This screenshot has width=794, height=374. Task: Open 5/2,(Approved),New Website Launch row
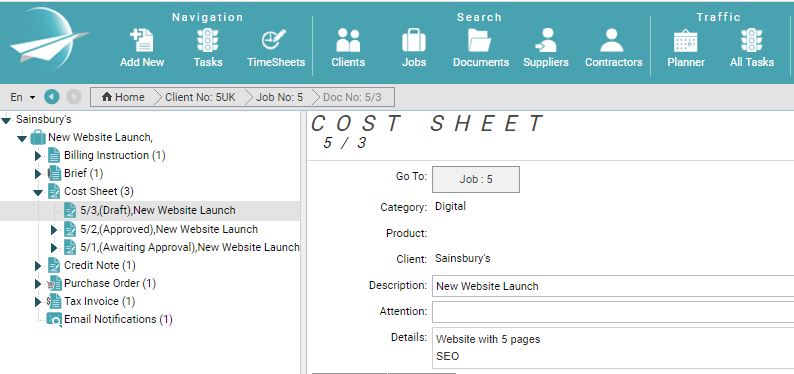[169, 229]
